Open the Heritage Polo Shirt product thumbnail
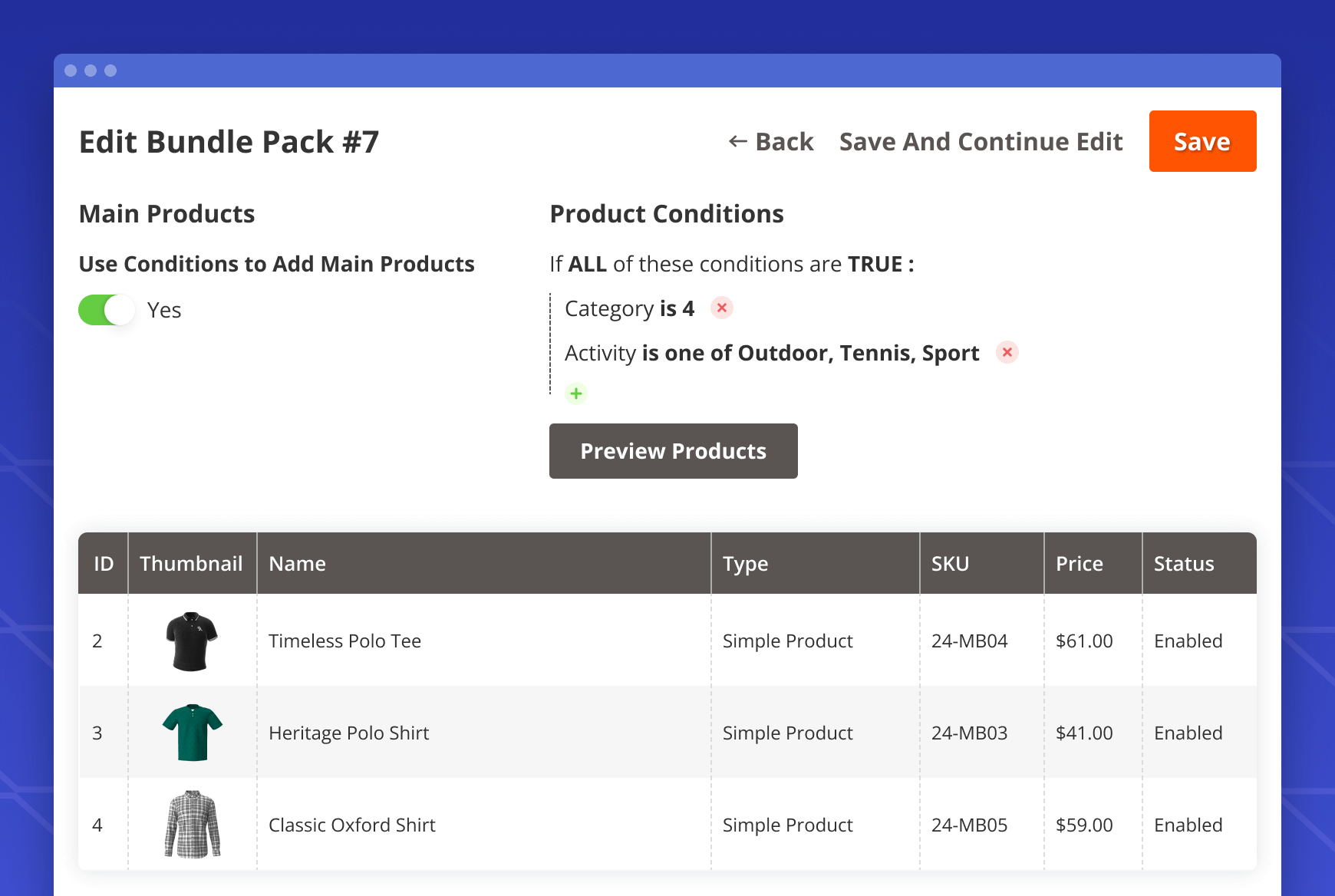 point(191,733)
